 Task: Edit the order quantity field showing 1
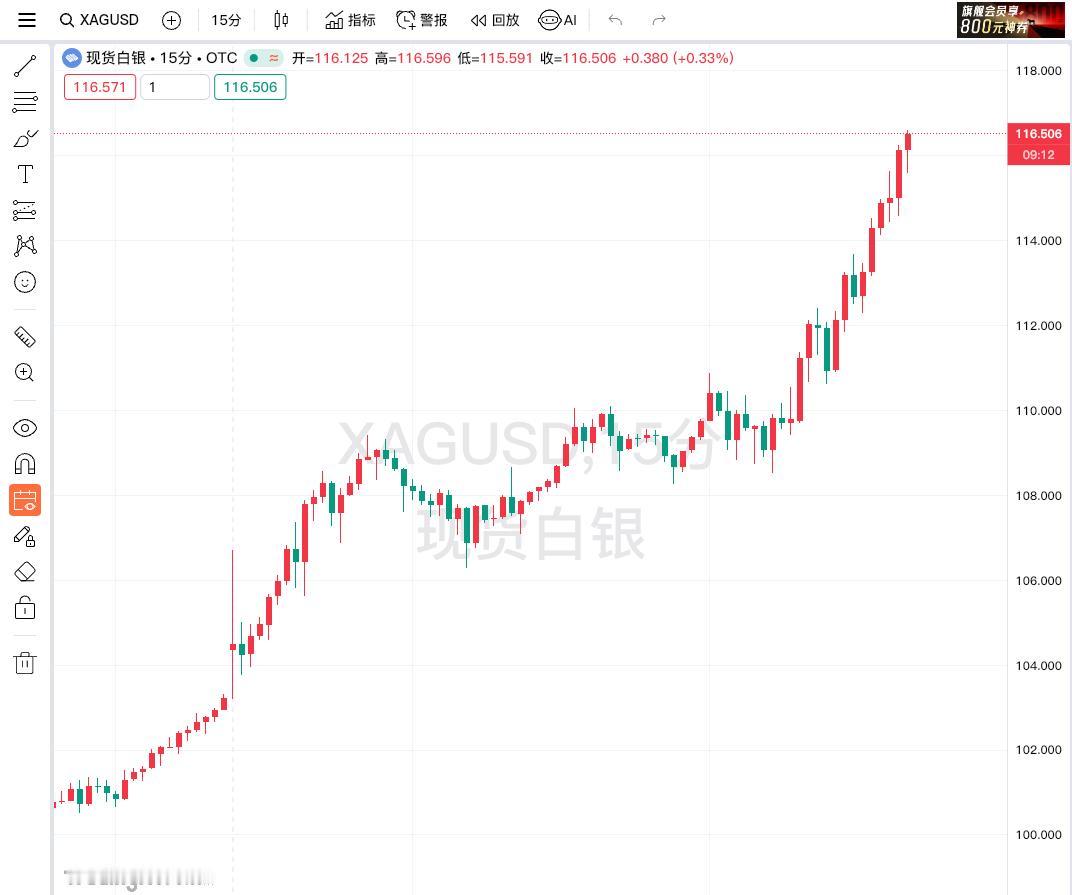175,88
